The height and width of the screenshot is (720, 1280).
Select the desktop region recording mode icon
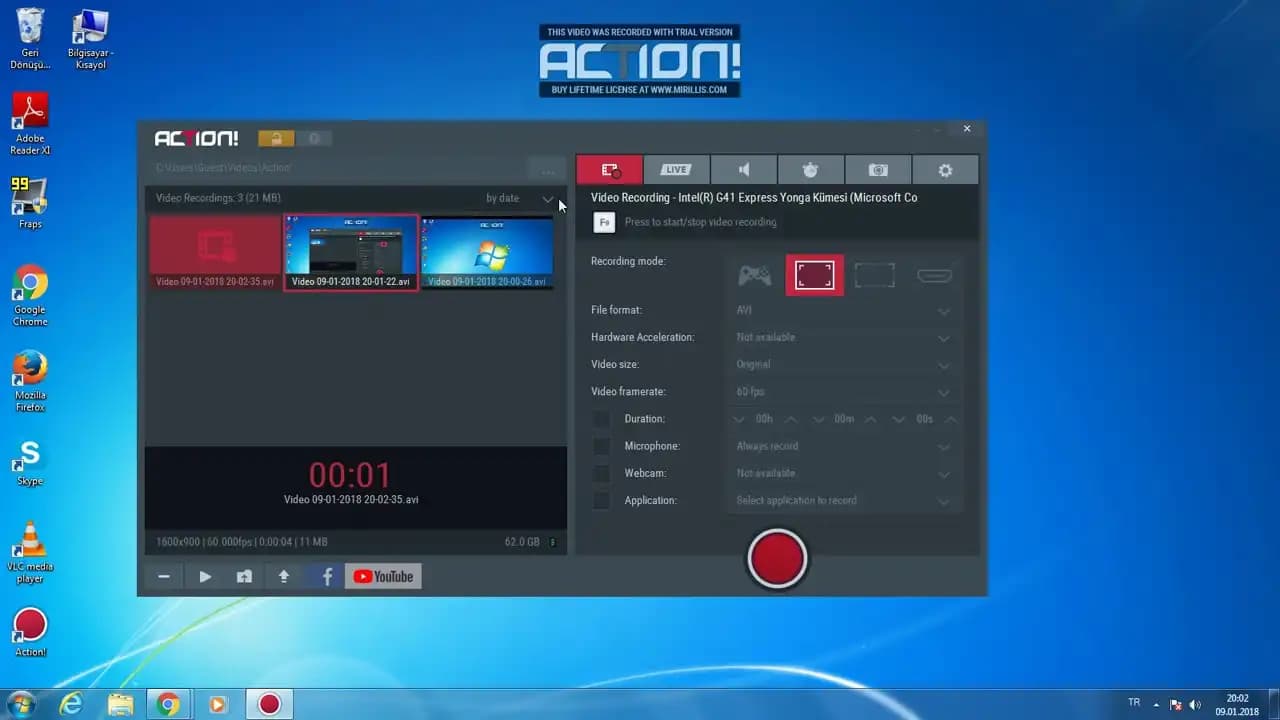pos(874,275)
